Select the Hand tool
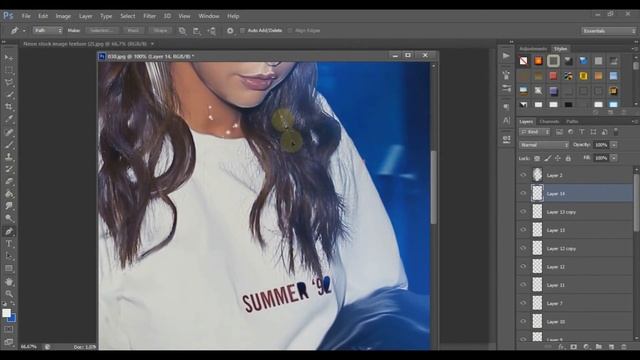640x360 pixels. coord(9,282)
